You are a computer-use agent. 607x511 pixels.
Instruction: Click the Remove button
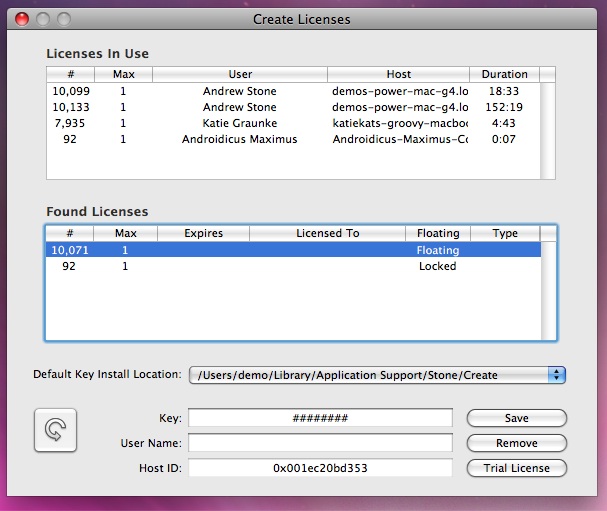(517, 443)
